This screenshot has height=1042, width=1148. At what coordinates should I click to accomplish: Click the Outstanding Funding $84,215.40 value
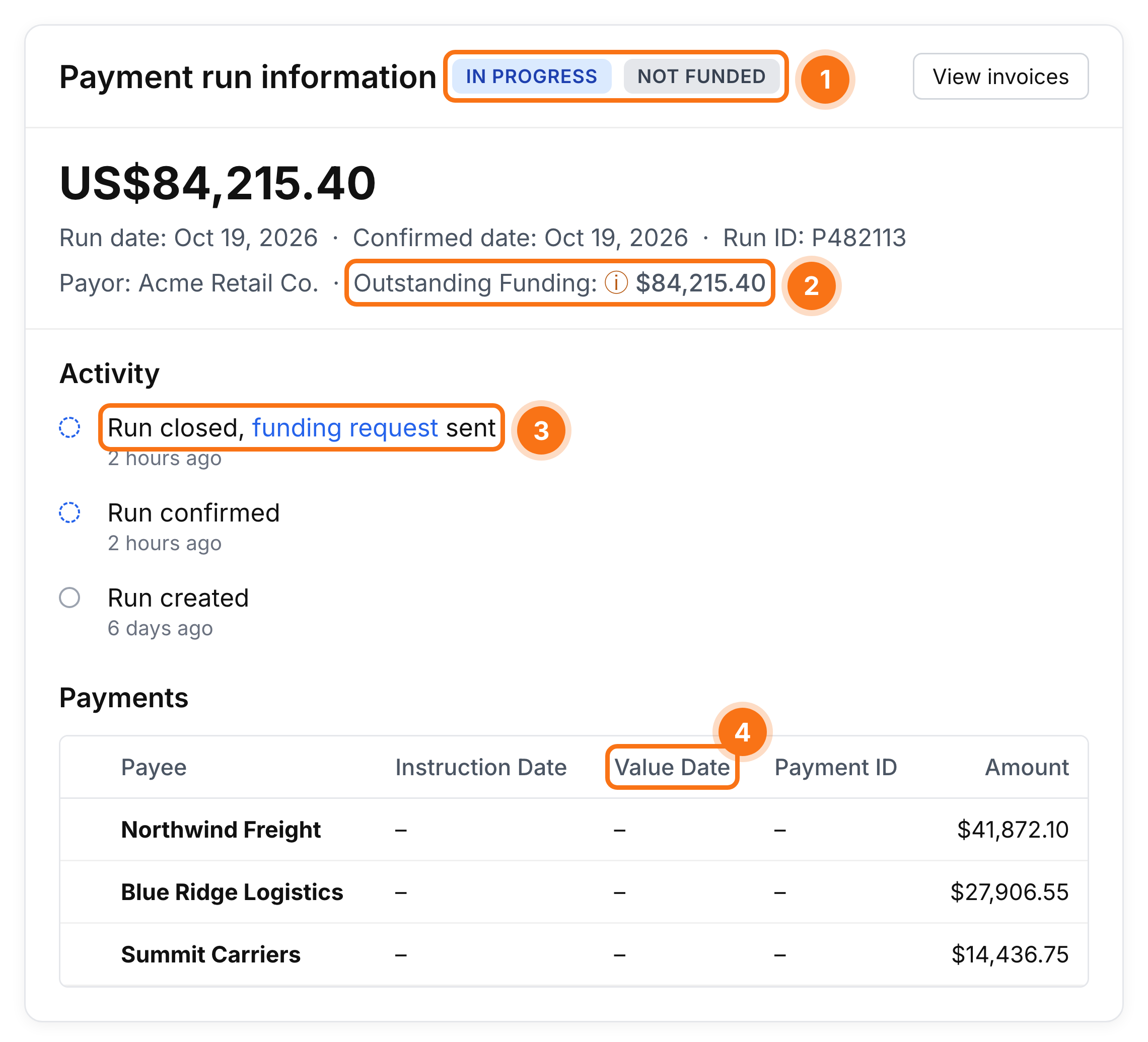[700, 283]
